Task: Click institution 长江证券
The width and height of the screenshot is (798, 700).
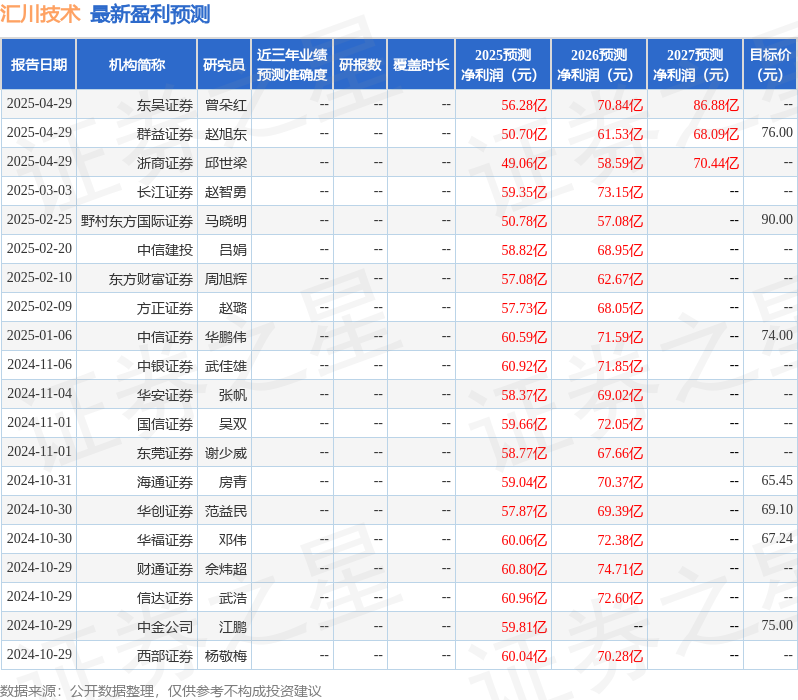Action: tap(165, 192)
